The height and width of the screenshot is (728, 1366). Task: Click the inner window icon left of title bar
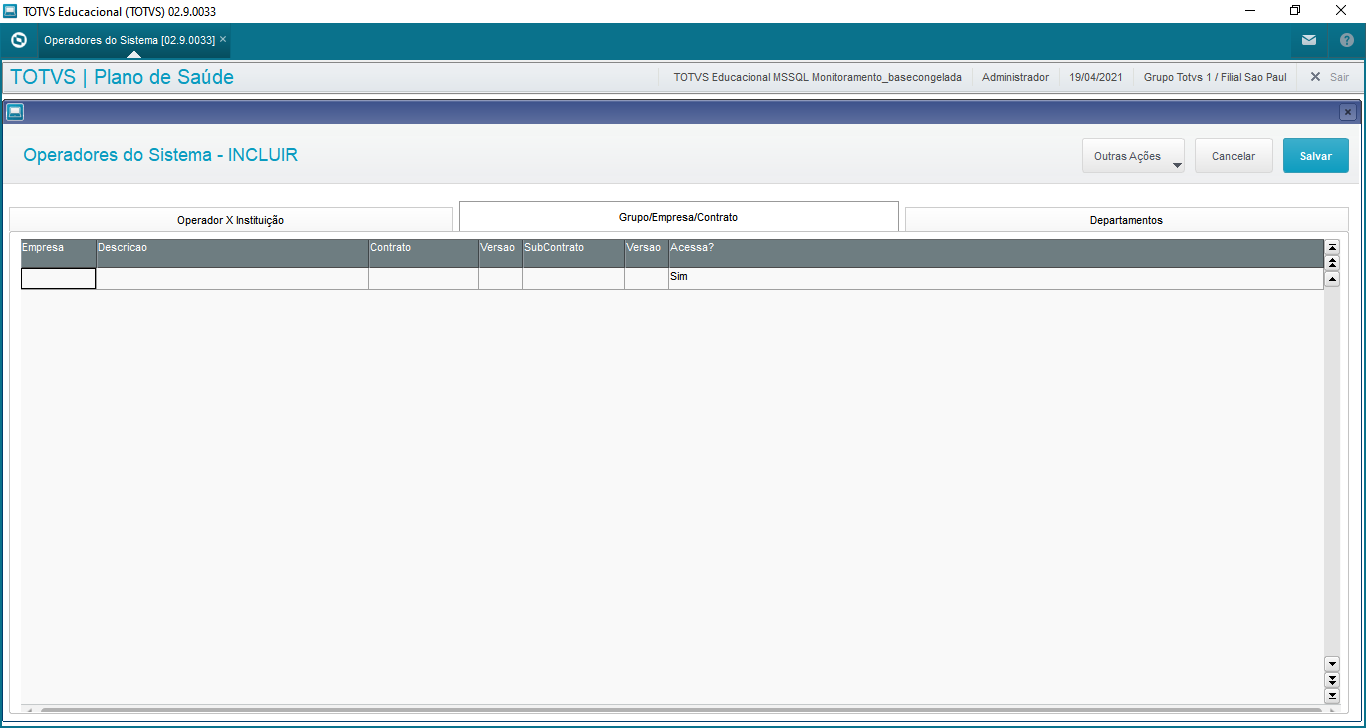point(15,112)
